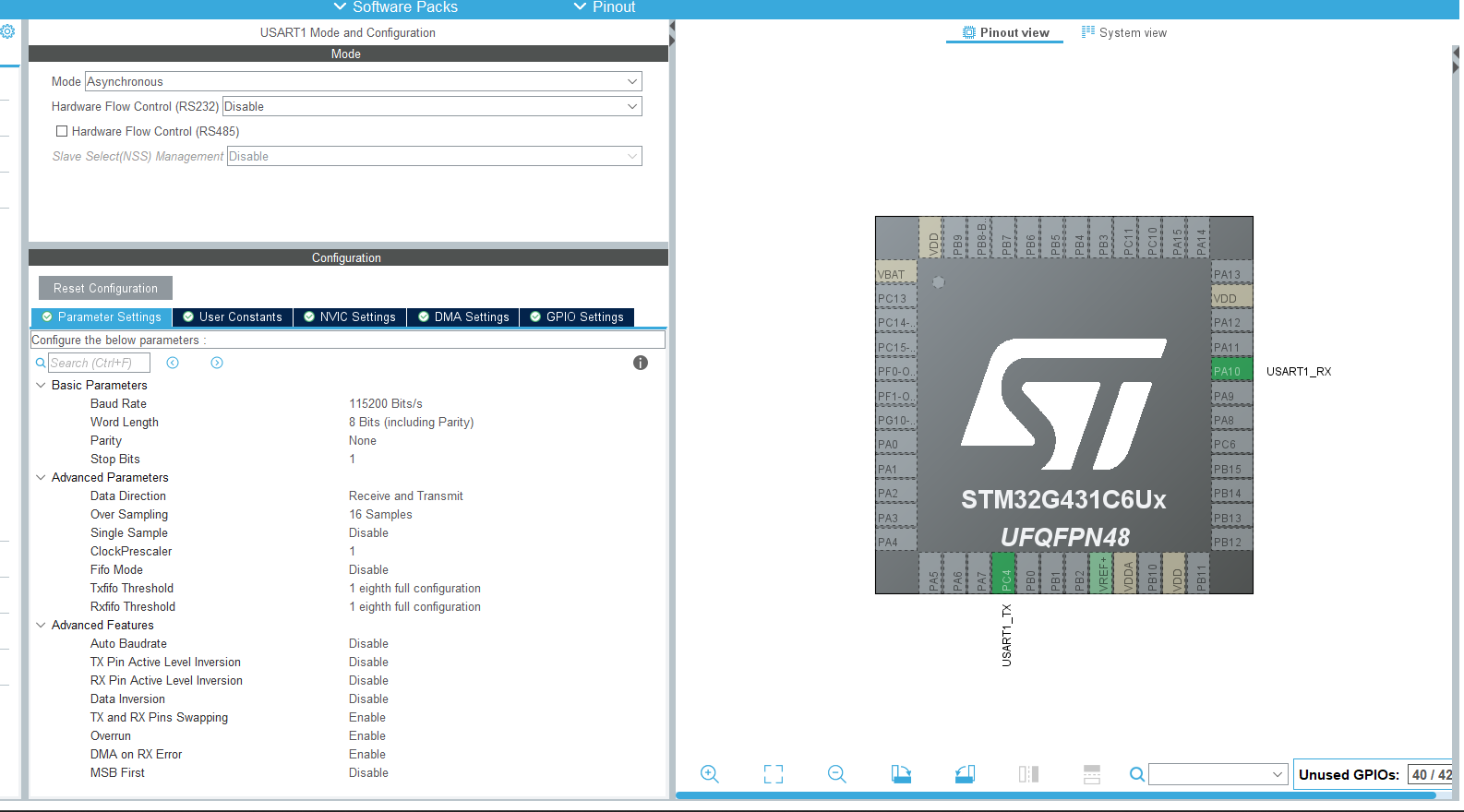1464x812 pixels.
Task: Click the Stop Bits parameter row
Action: (349, 459)
